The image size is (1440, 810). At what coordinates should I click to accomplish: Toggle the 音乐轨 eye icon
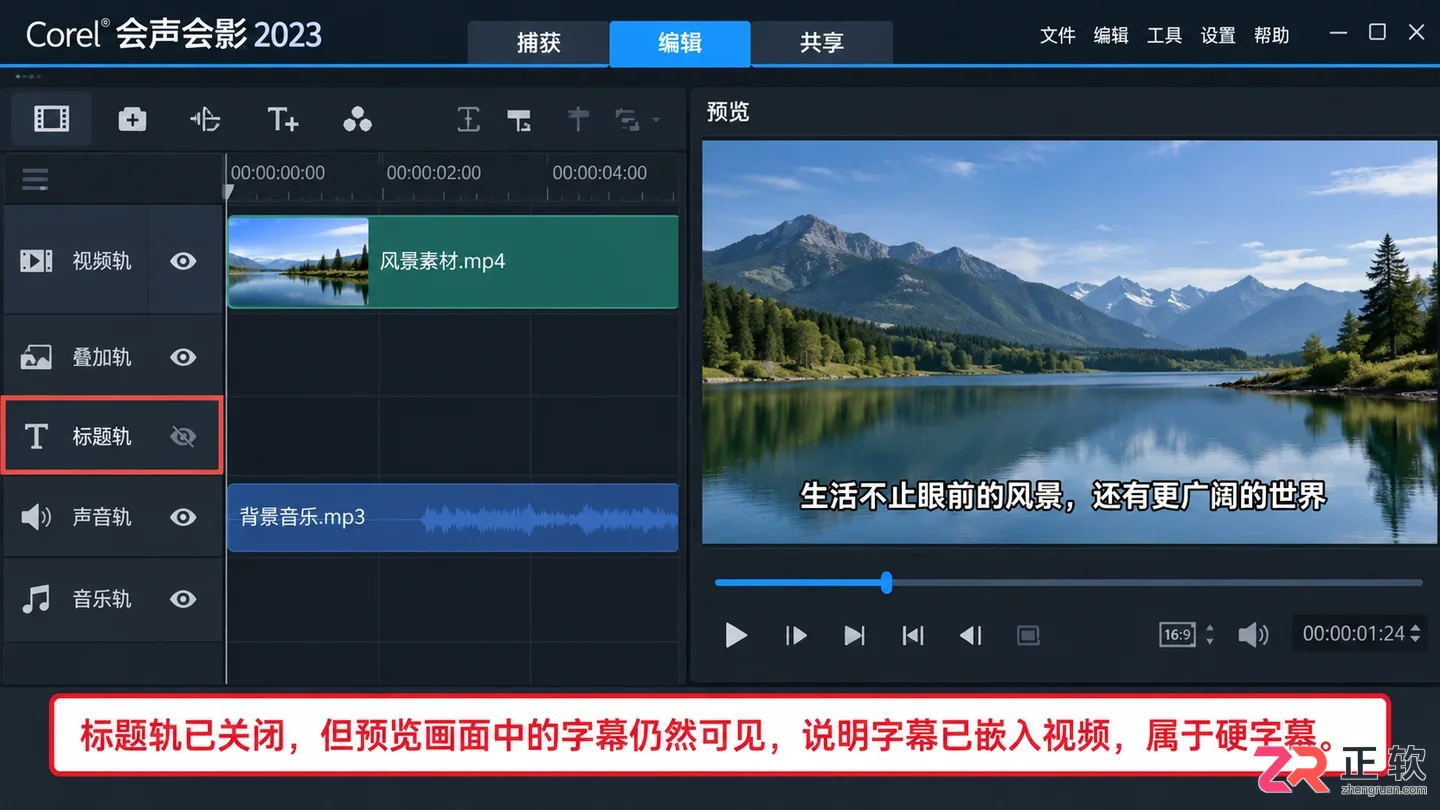coord(183,599)
